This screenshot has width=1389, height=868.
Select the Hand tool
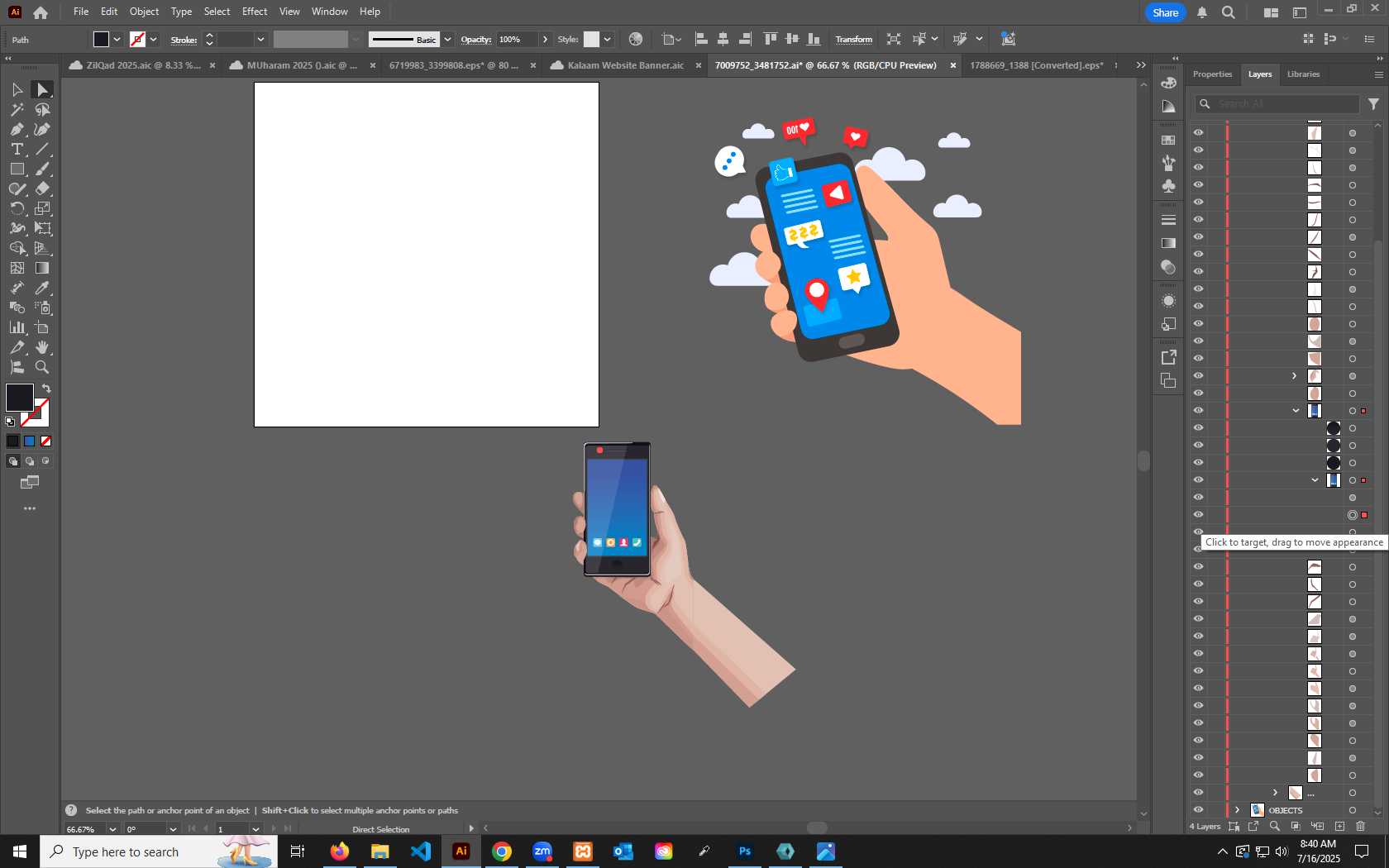point(42,347)
